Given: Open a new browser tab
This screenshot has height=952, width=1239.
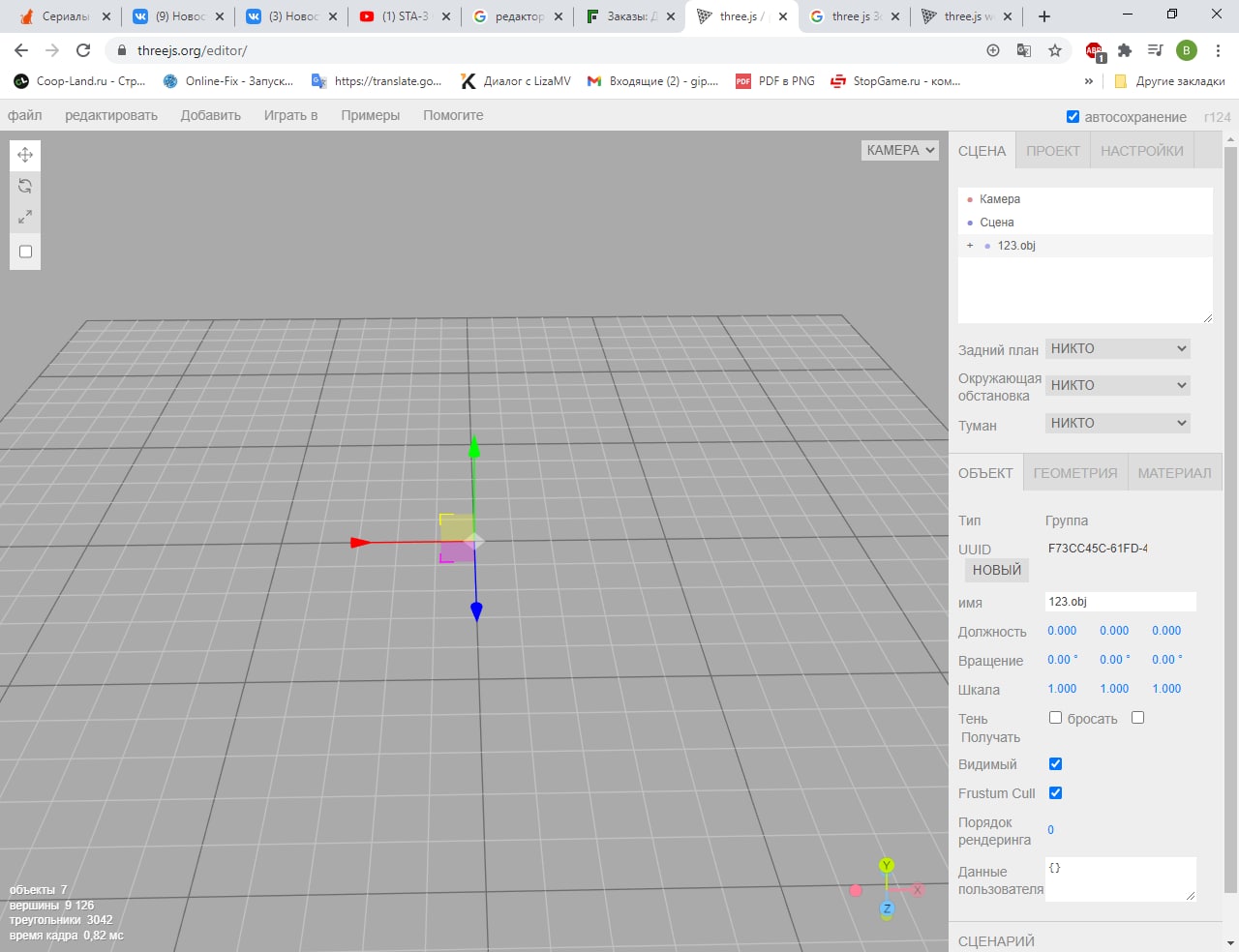Looking at the screenshot, I should (x=1043, y=16).
